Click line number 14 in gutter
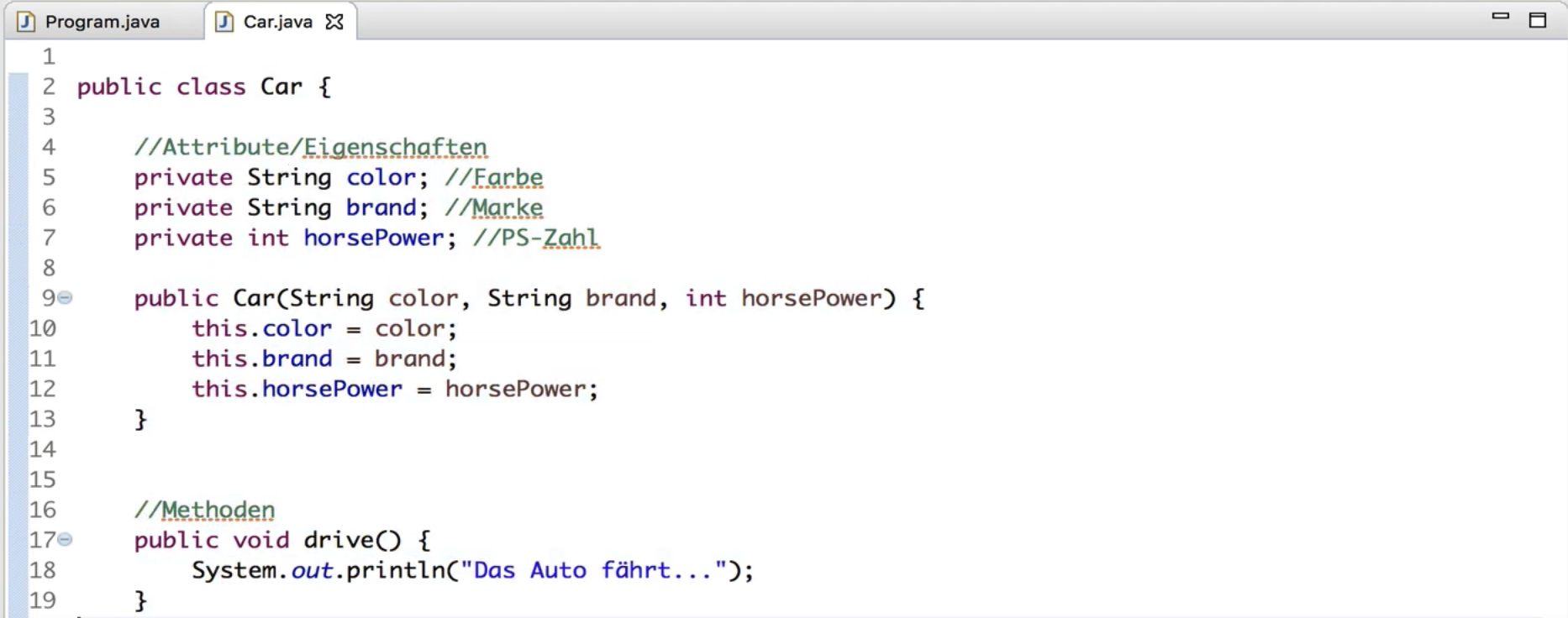The image size is (1568, 618). (42, 449)
